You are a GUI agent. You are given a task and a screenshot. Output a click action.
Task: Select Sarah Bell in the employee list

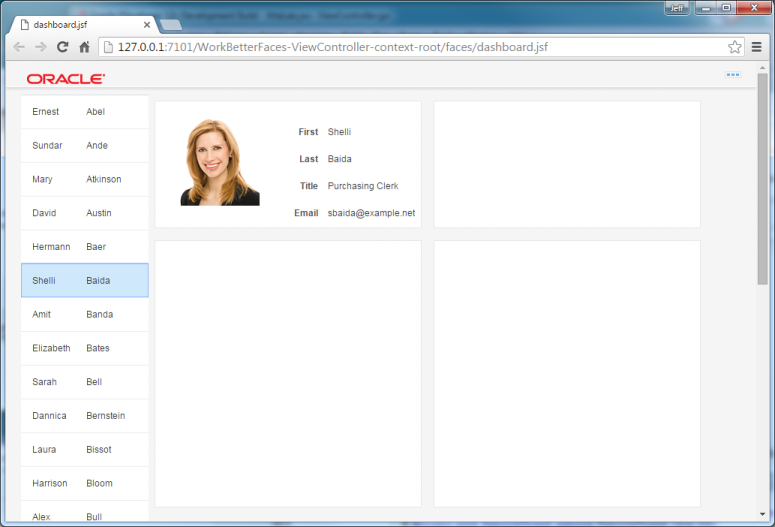[85, 382]
